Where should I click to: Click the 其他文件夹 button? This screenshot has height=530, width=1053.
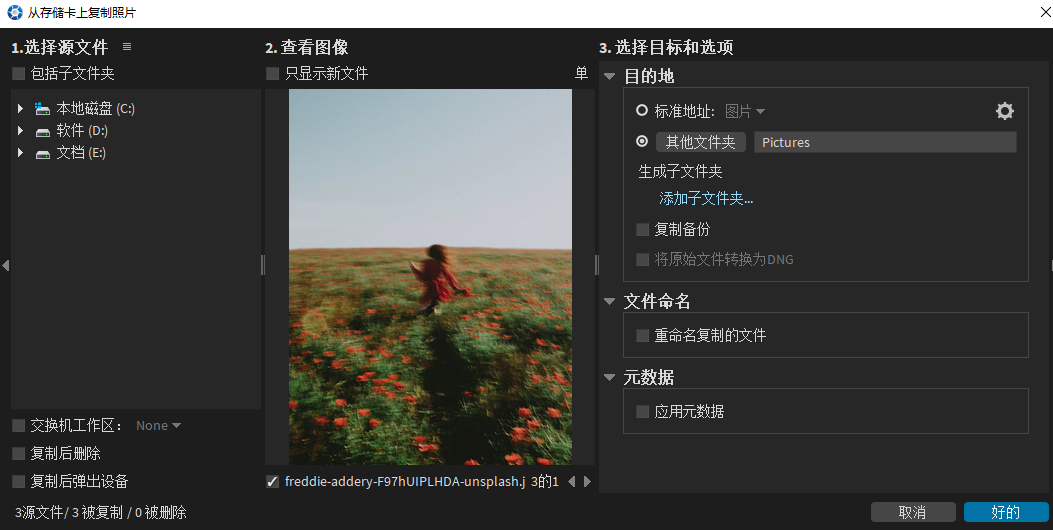click(x=701, y=142)
